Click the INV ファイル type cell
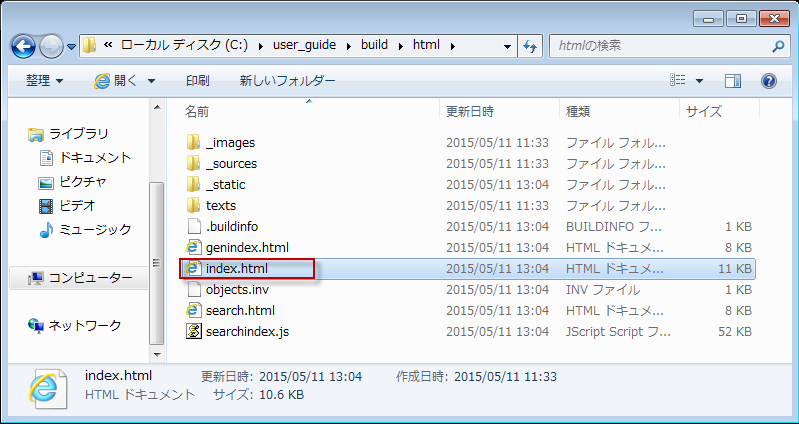The height and width of the screenshot is (424, 799). pyautogui.click(x=603, y=289)
